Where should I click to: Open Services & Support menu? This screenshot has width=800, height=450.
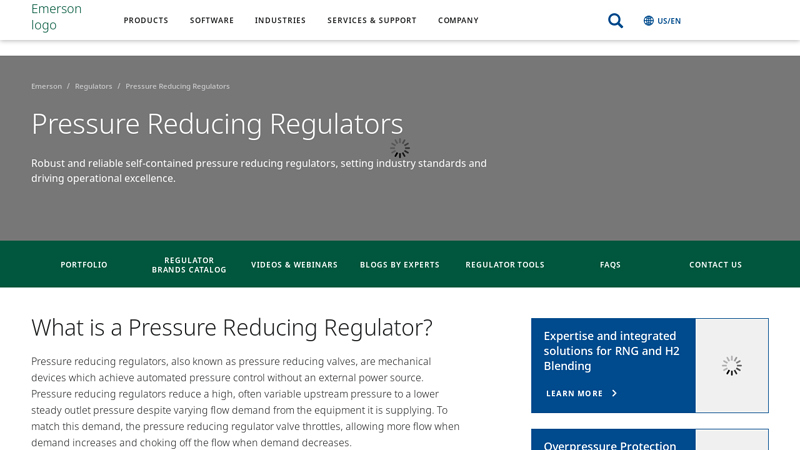tap(372, 20)
